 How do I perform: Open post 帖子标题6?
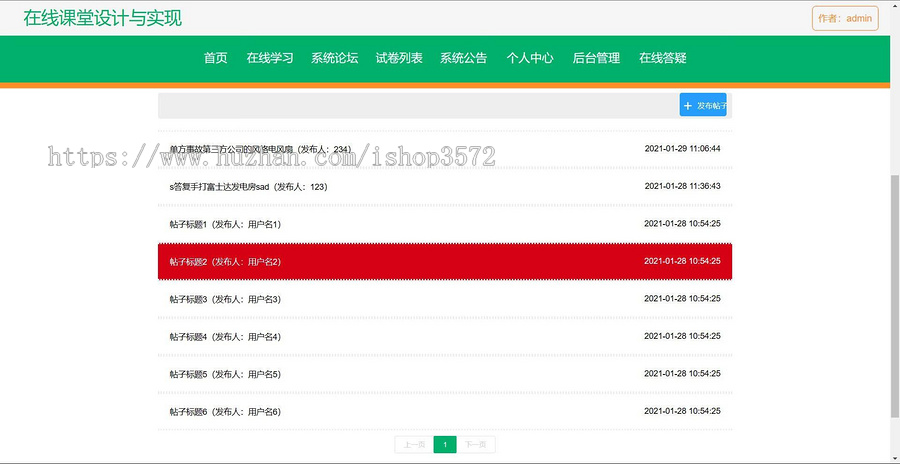coord(445,412)
